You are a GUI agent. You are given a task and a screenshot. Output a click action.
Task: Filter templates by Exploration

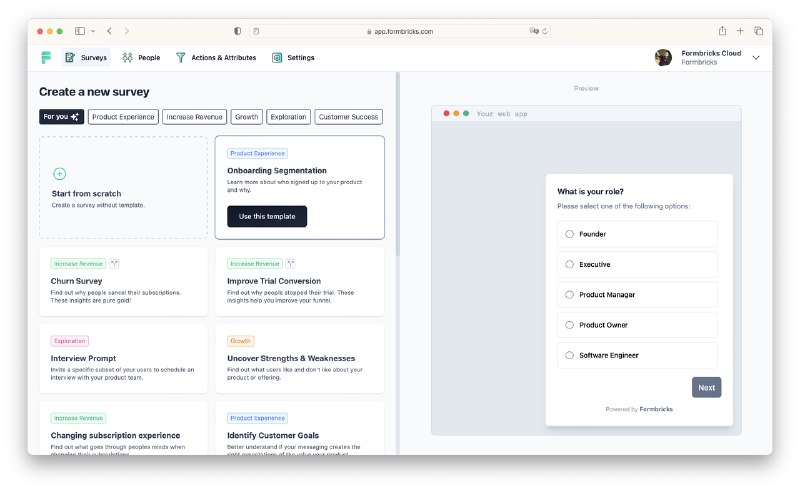[x=288, y=117]
